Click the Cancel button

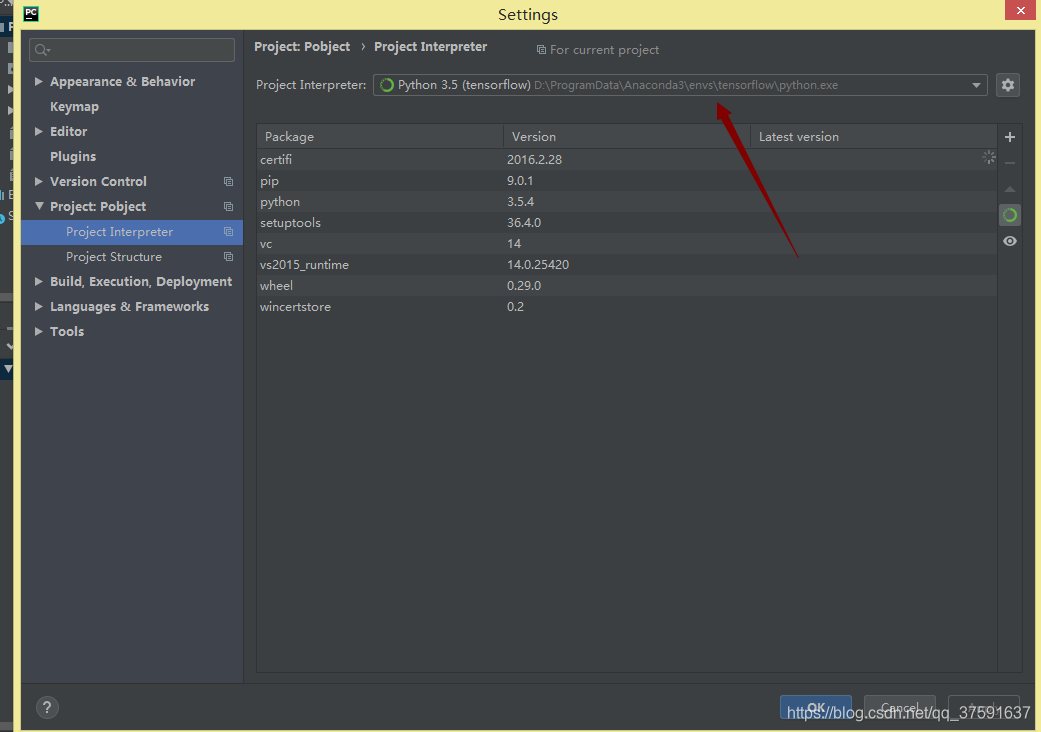click(x=900, y=707)
